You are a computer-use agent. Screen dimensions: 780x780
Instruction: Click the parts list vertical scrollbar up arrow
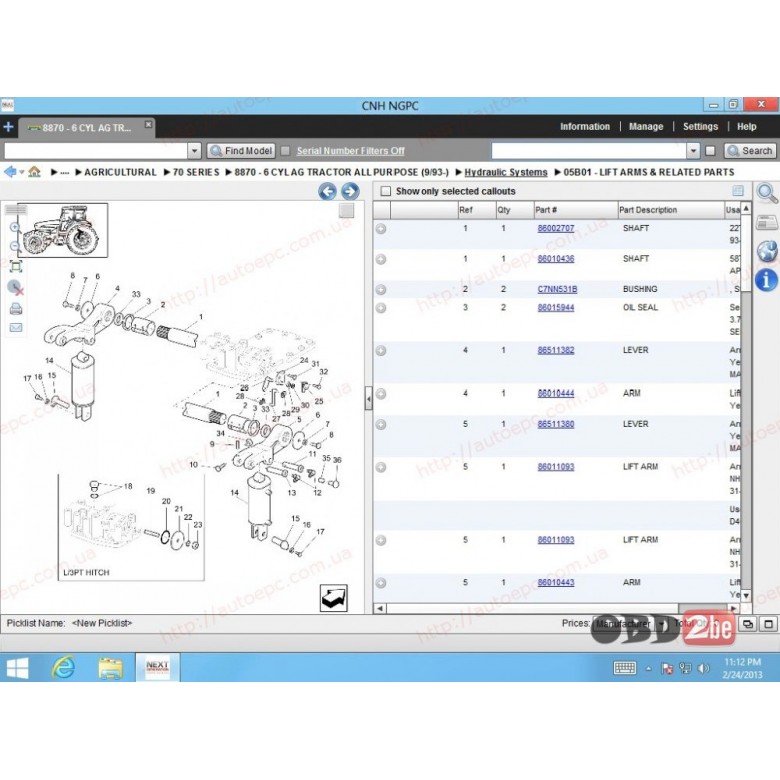click(x=746, y=208)
